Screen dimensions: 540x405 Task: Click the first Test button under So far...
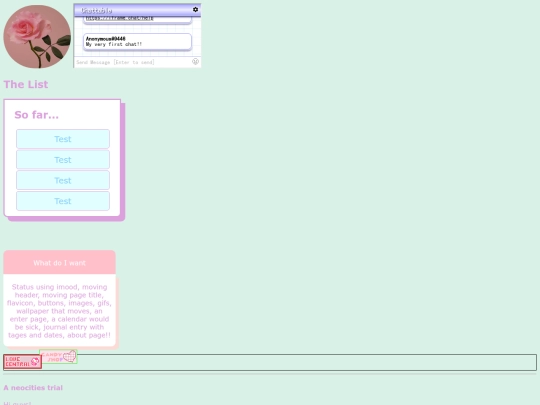(63, 139)
